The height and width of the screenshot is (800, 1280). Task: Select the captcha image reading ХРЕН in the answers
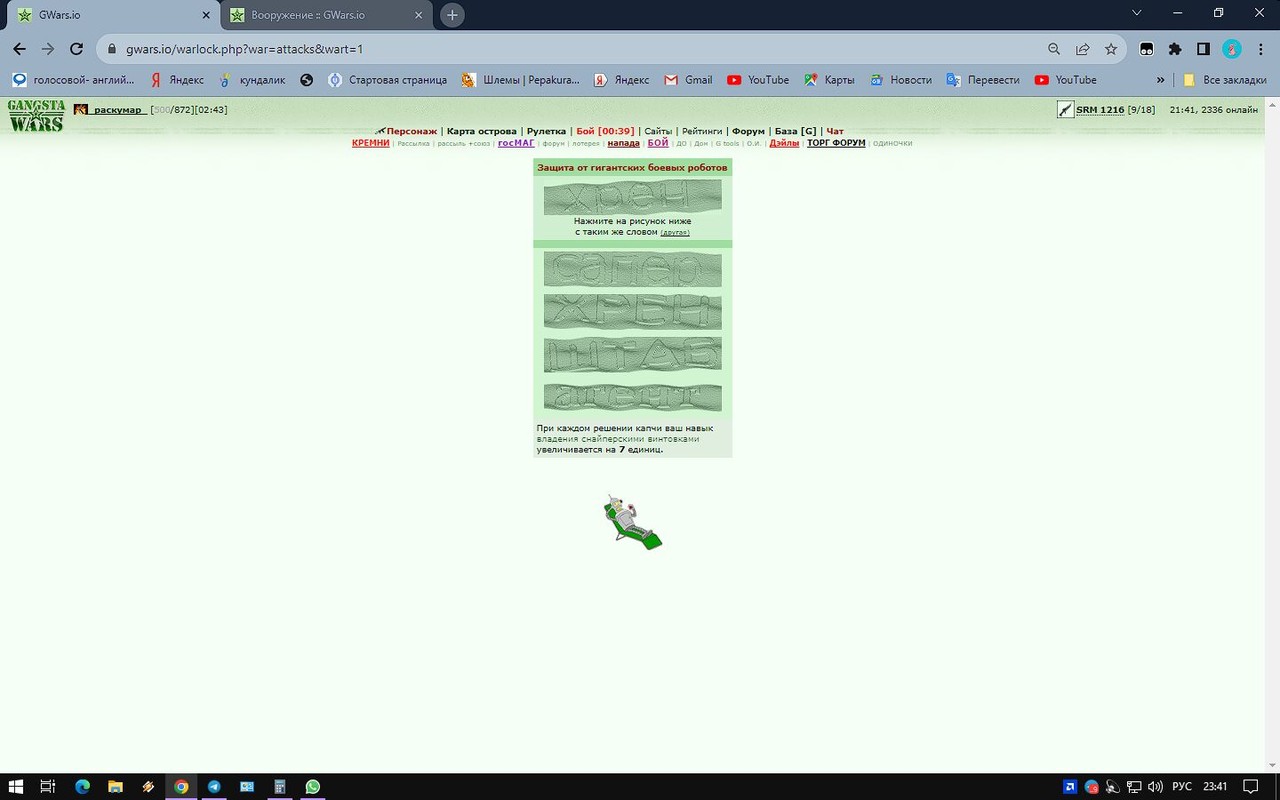point(632,312)
